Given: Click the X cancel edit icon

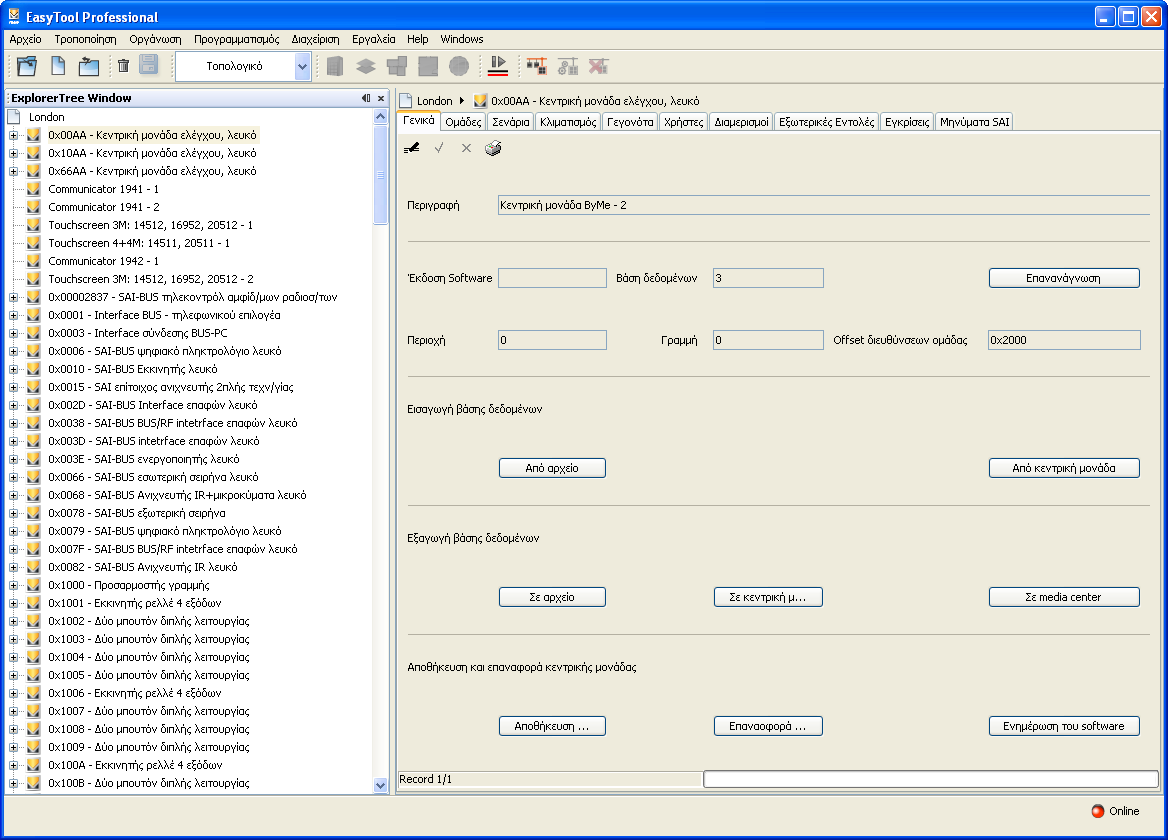Looking at the screenshot, I should pyautogui.click(x=466, y=148).
